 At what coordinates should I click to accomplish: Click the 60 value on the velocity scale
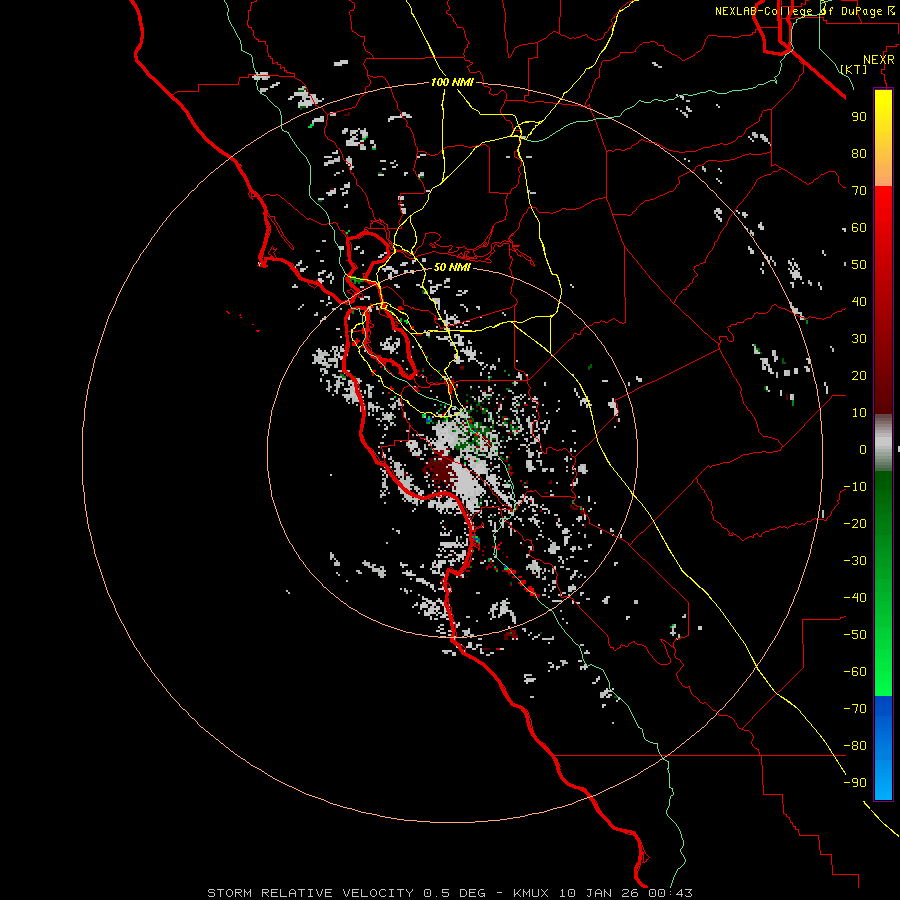tap(859, 227)
